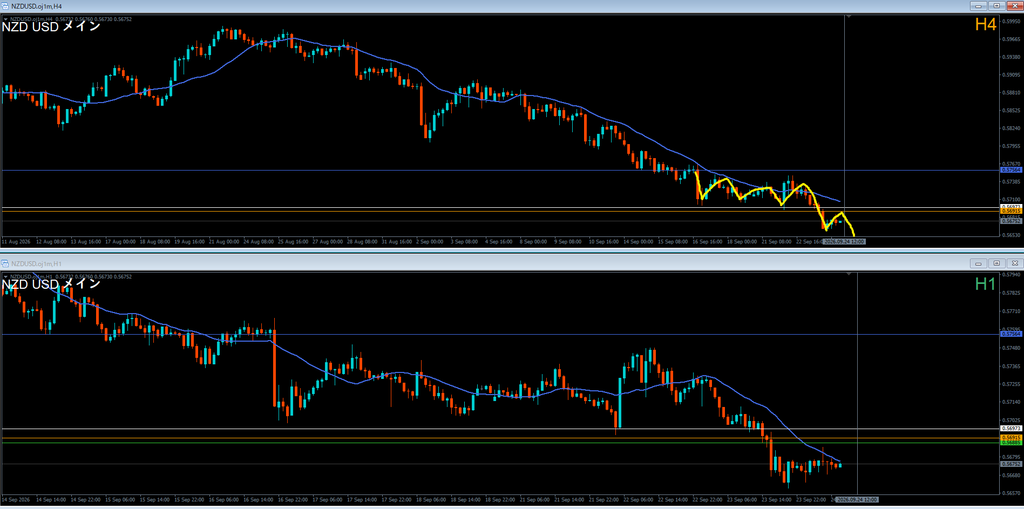The image size is (1024, 509).
Task: Select the blue 0.57564 price label on H4
Action: pyautogui.click(x=1009, y=170)
